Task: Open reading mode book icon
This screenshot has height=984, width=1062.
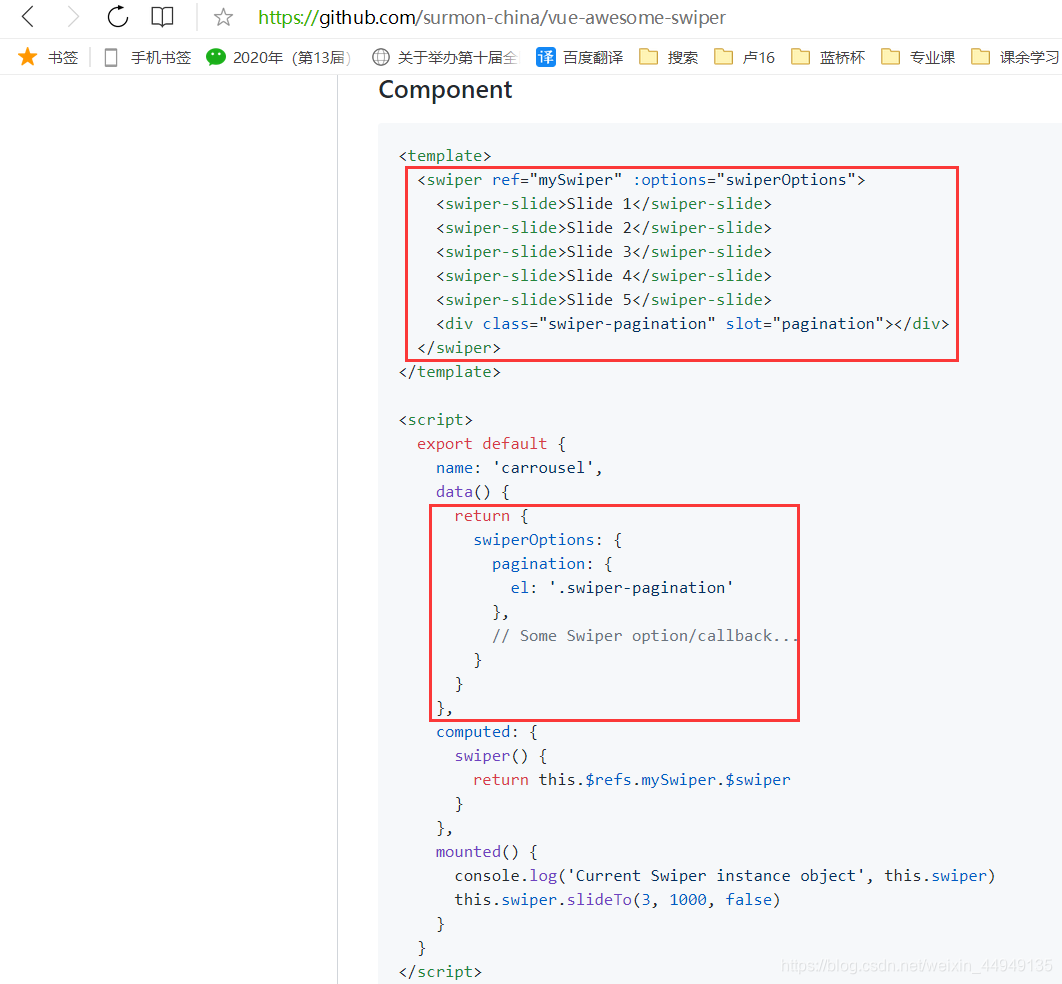Action: click(x=162, y=17)
